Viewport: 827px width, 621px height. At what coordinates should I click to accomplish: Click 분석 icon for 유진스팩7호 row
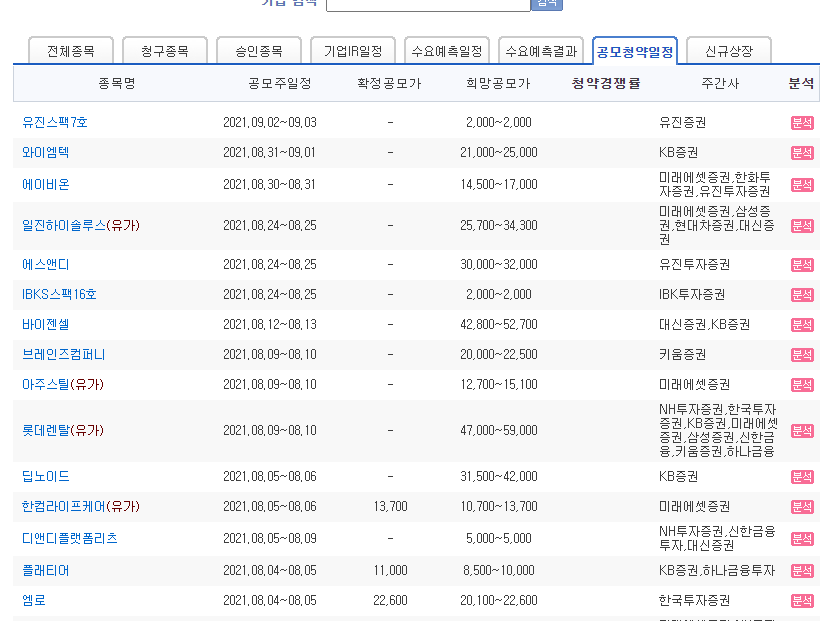802,123
